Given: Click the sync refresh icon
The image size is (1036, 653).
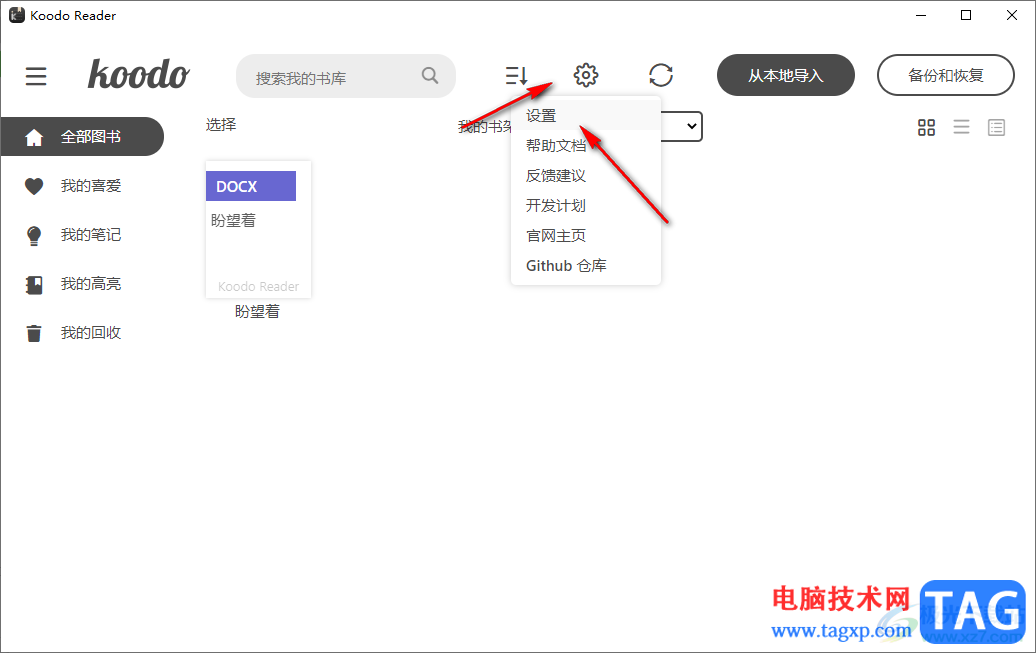Looking at the screenshot, I should click(661, 75).
